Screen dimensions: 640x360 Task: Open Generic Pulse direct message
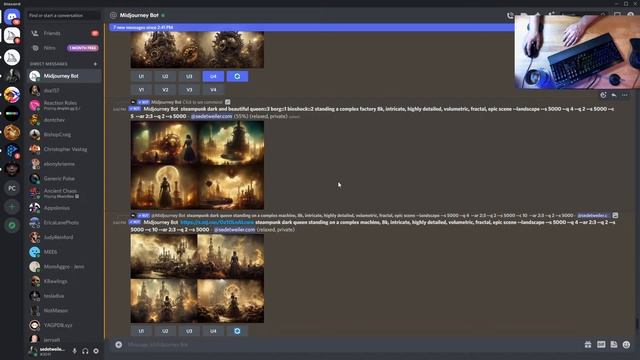[x=64, y=178]
